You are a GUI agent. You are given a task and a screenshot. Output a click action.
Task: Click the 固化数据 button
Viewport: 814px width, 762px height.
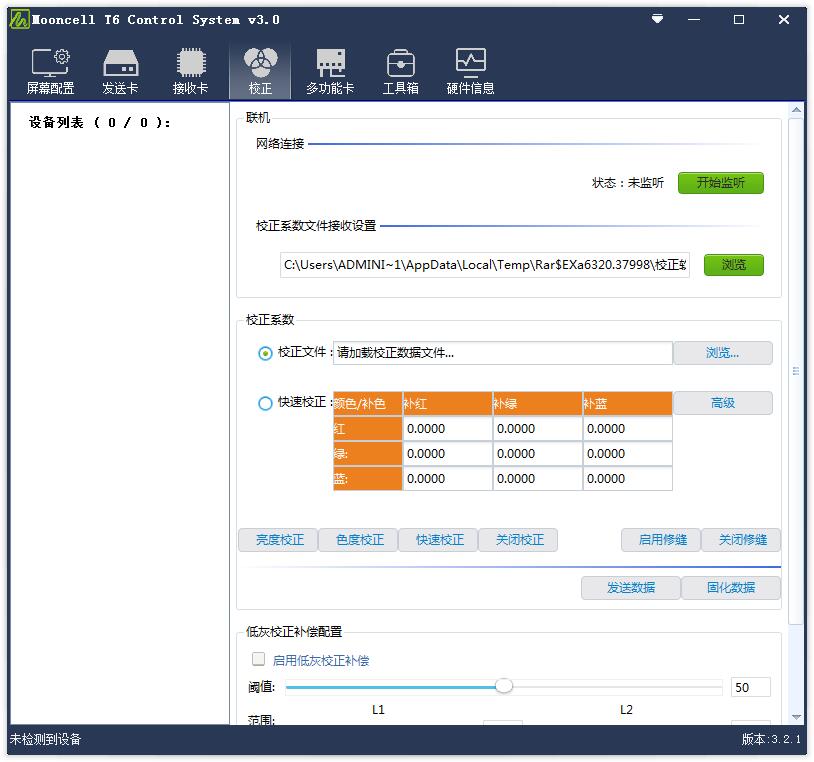click(730, 588)
